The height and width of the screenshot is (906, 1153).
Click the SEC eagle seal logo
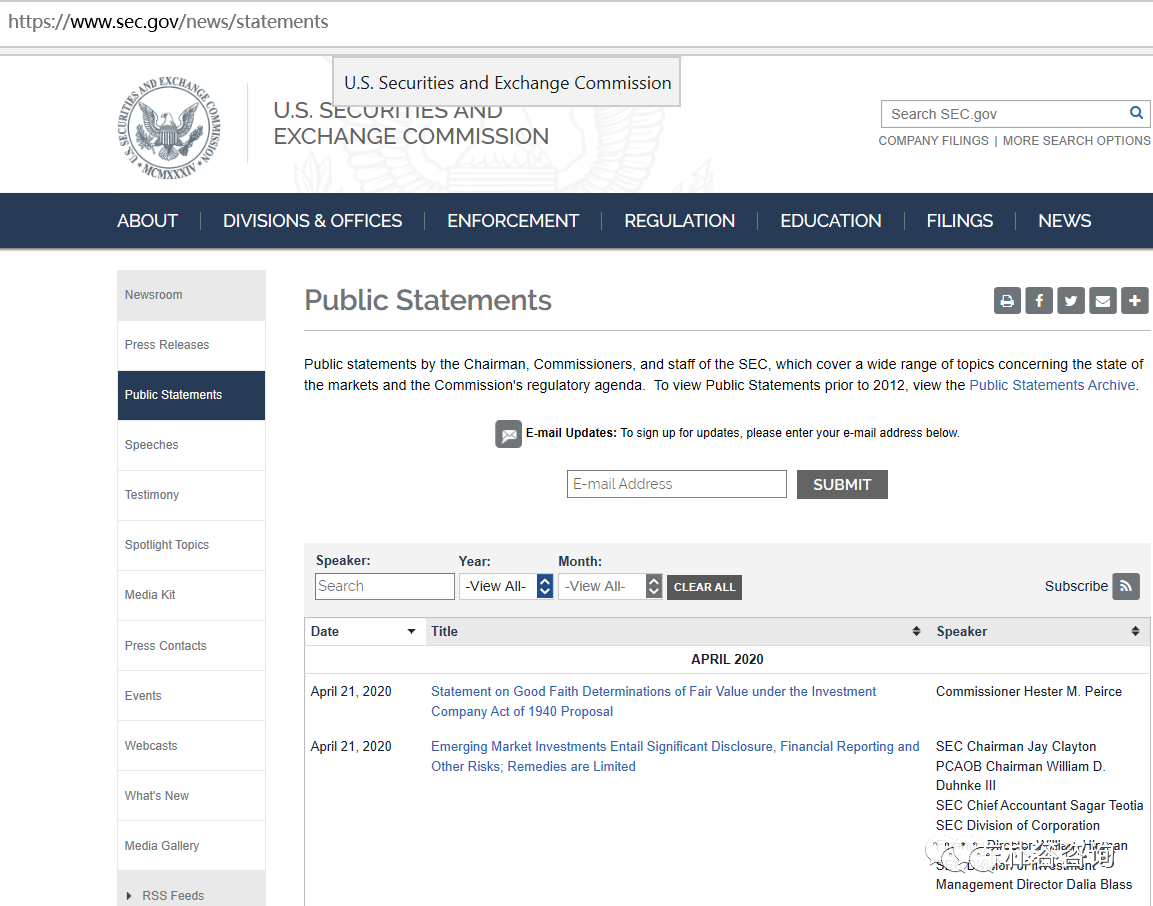[x=169, y=129]
